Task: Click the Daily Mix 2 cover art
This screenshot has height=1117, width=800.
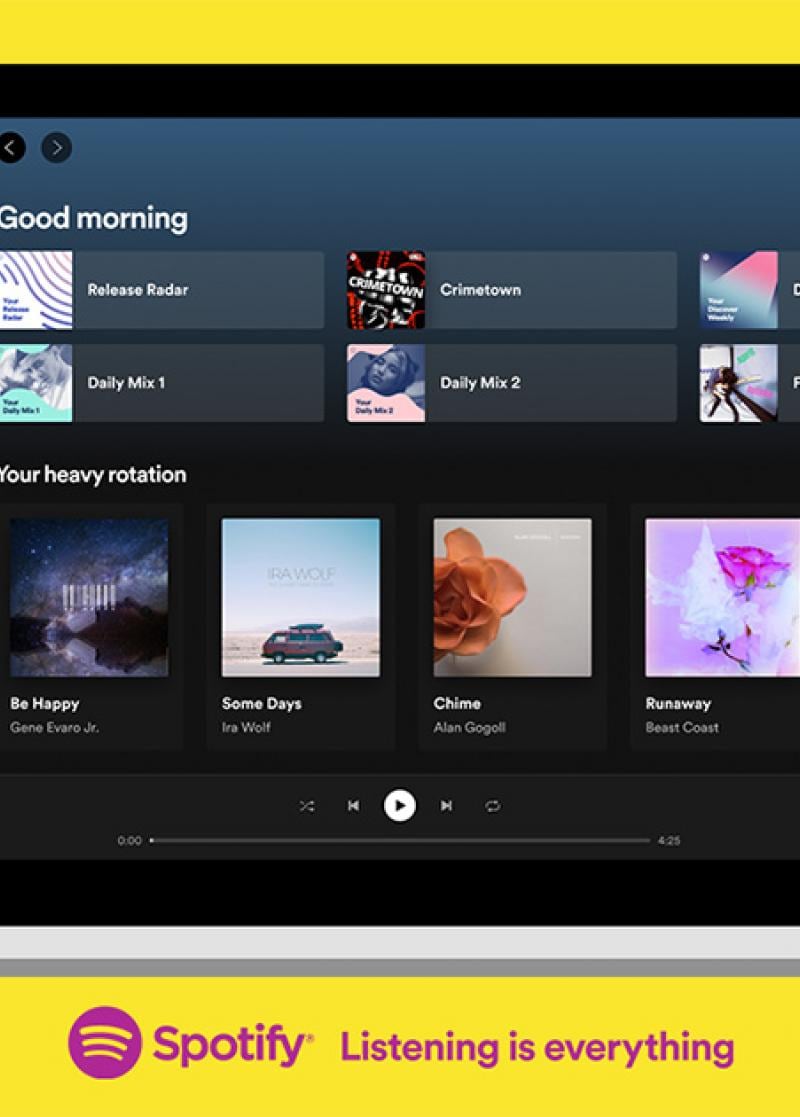Action: tap(386, 383)
